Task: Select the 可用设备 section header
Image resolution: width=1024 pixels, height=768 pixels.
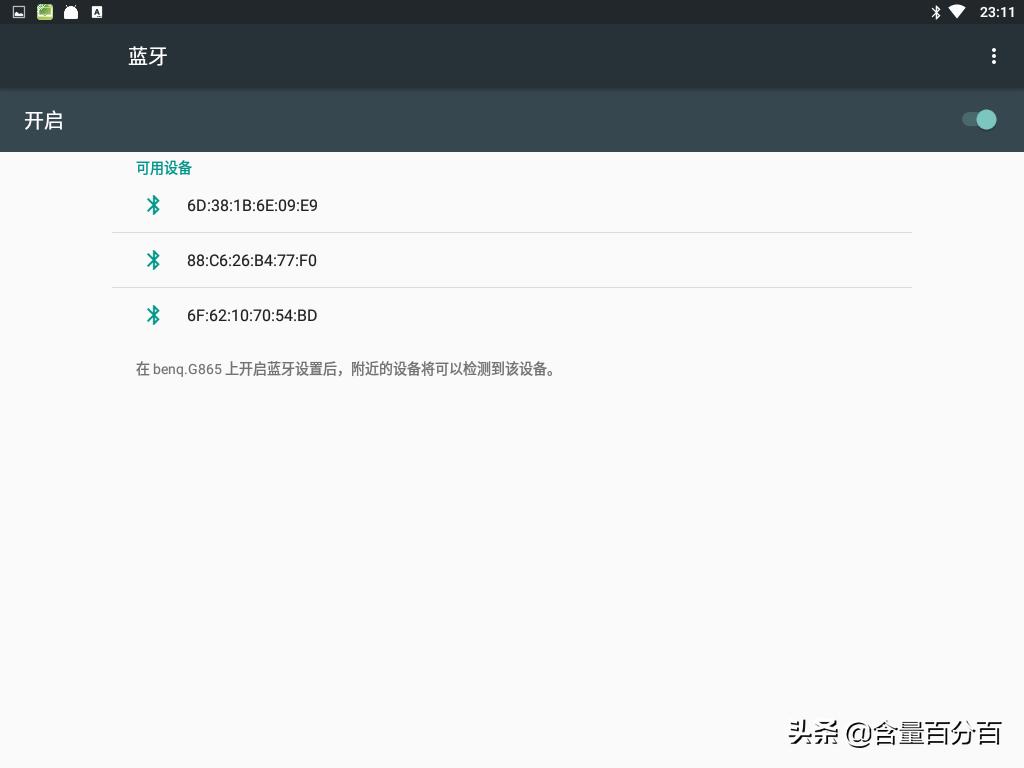Action: tap(164, 168)
